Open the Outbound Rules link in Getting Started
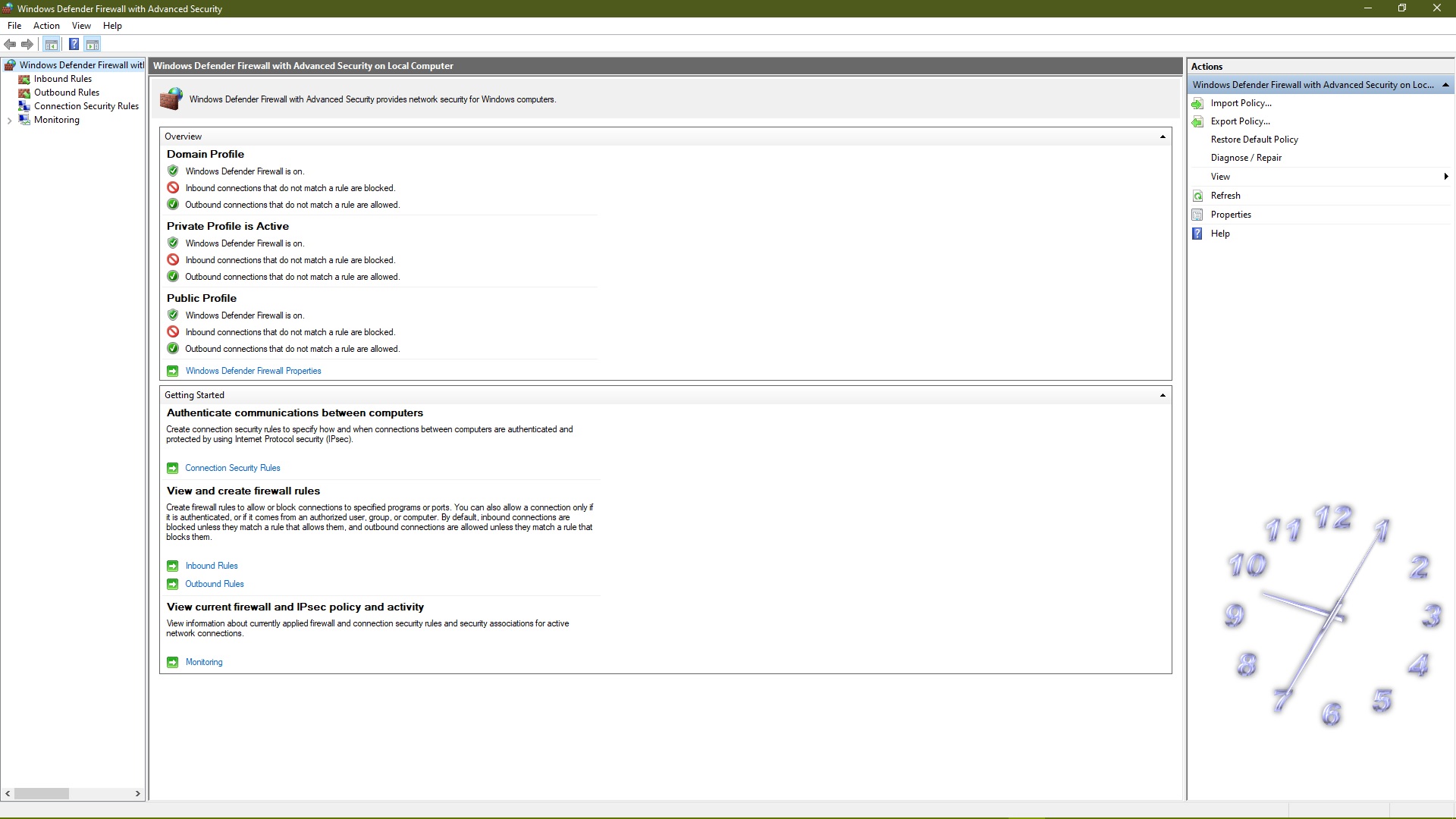Screen dimensions: 1456x819 coord(215,584)
